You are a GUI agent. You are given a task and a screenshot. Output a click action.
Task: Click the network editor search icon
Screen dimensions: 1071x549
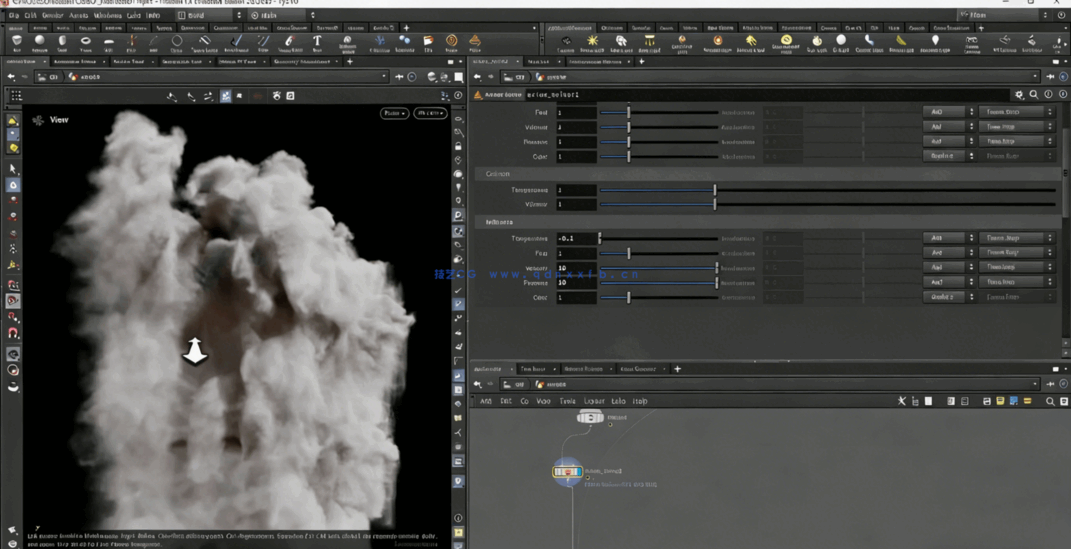tap(1050, 402)
